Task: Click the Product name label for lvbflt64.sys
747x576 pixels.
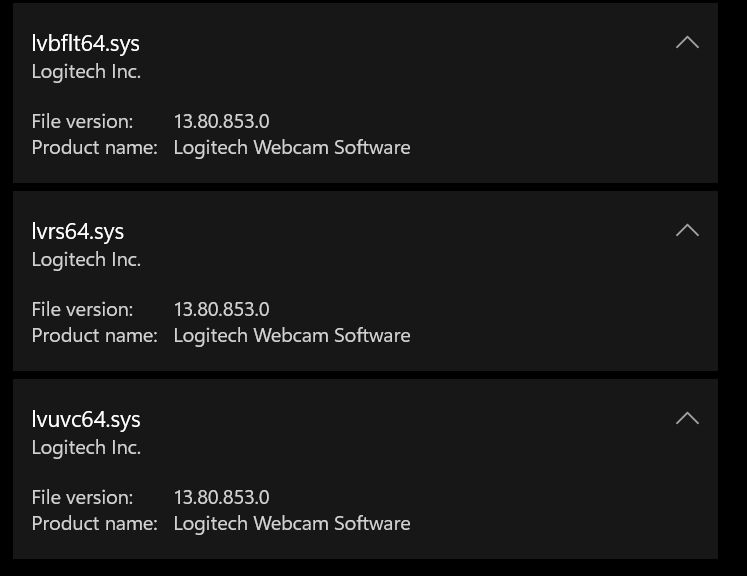Action: pyautogui.click(x=94, y=147)
